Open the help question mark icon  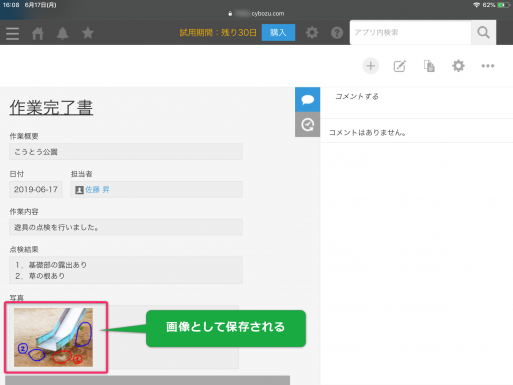coord(337,33)
